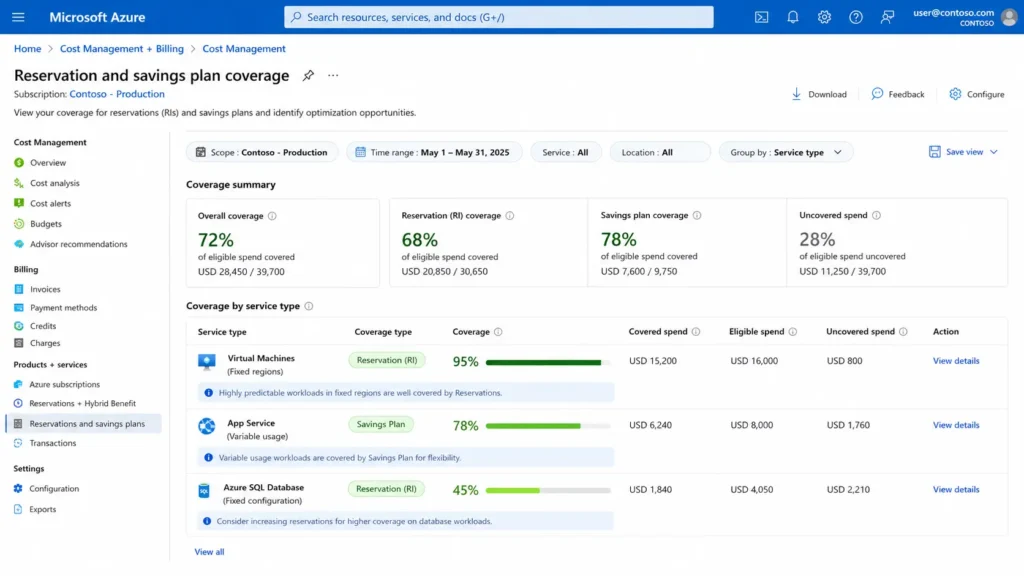Click the View all link
This screenshot has height=576, width=1024.
click(x=209, y=552)
